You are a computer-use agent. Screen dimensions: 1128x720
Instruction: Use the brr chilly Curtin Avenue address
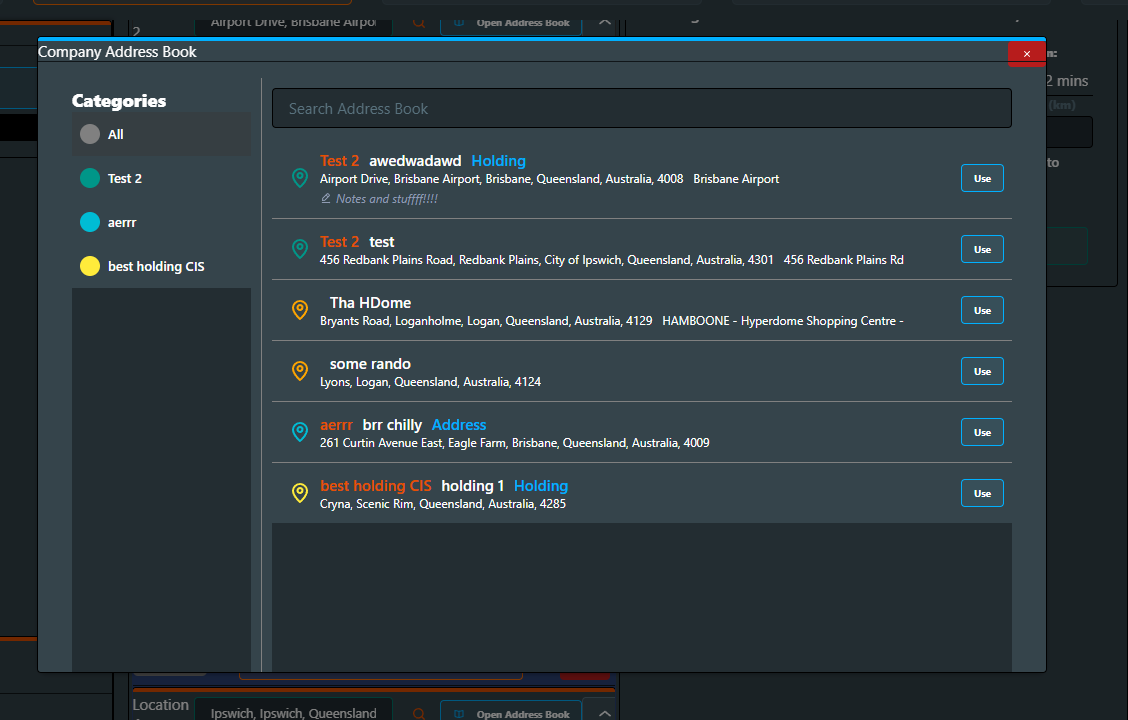pos(982,432)
